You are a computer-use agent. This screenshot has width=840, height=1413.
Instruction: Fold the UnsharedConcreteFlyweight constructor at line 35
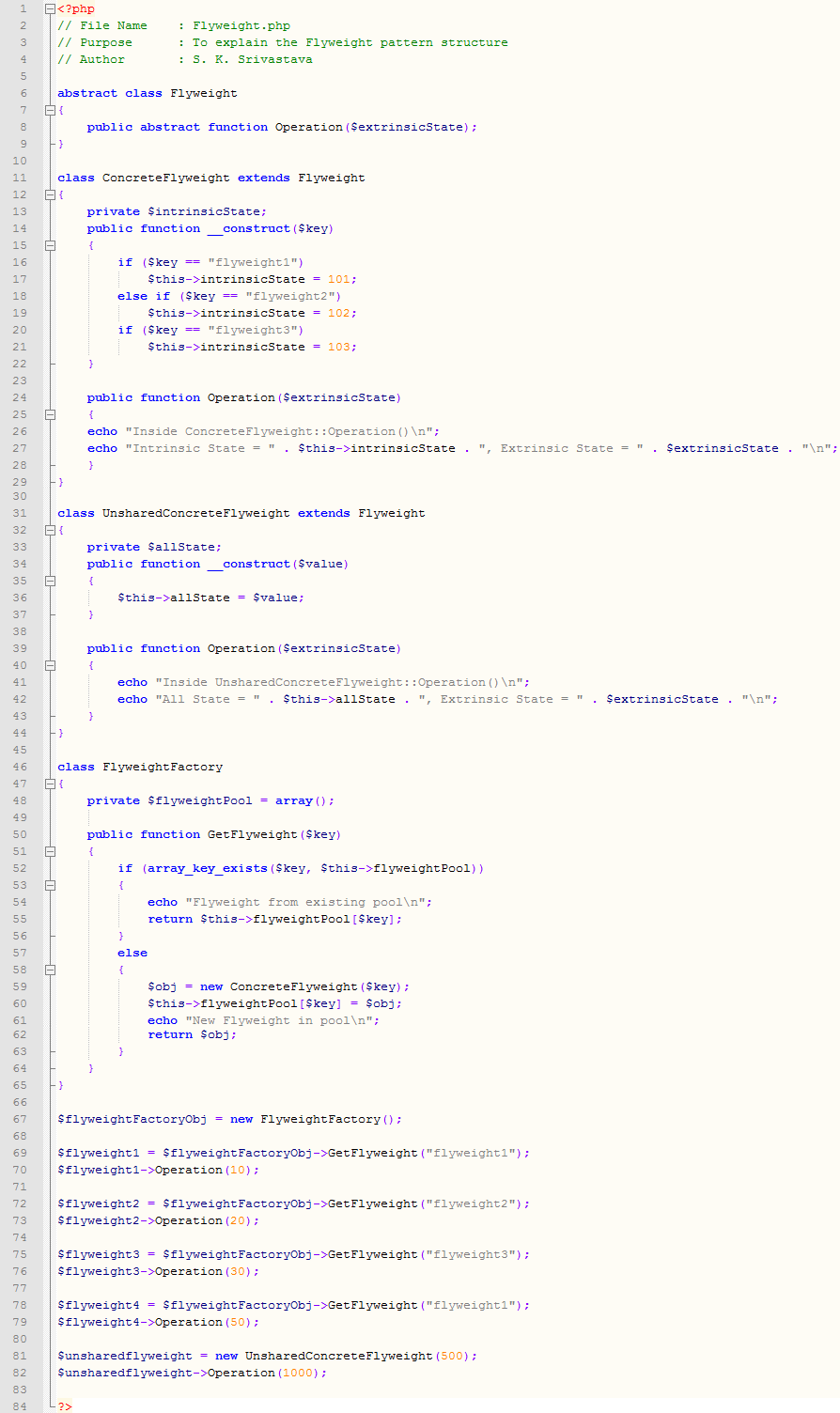[x=50, y=581]
